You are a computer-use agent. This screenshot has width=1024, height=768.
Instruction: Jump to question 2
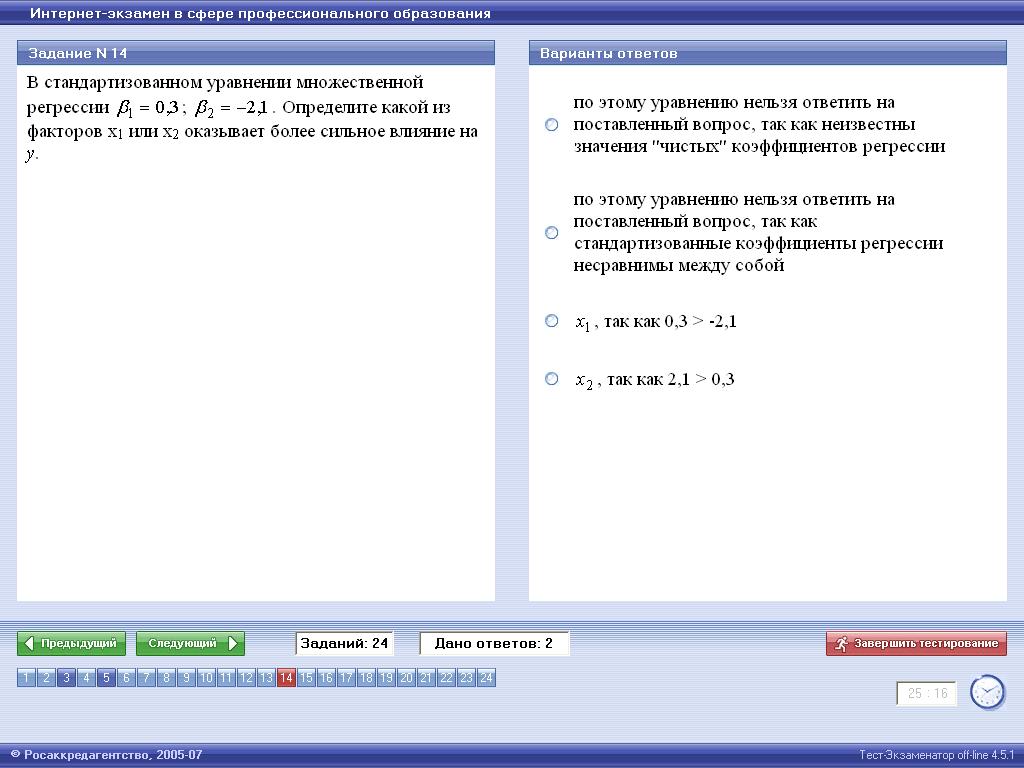pos(46,678)
